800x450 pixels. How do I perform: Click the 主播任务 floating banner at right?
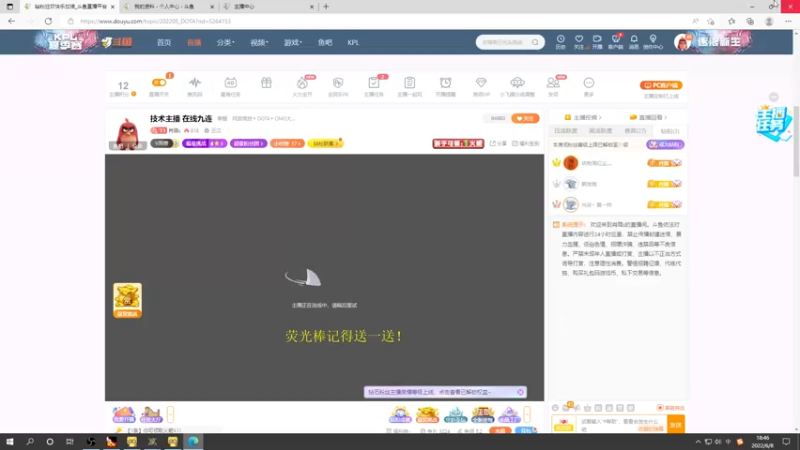coord(773,123)
